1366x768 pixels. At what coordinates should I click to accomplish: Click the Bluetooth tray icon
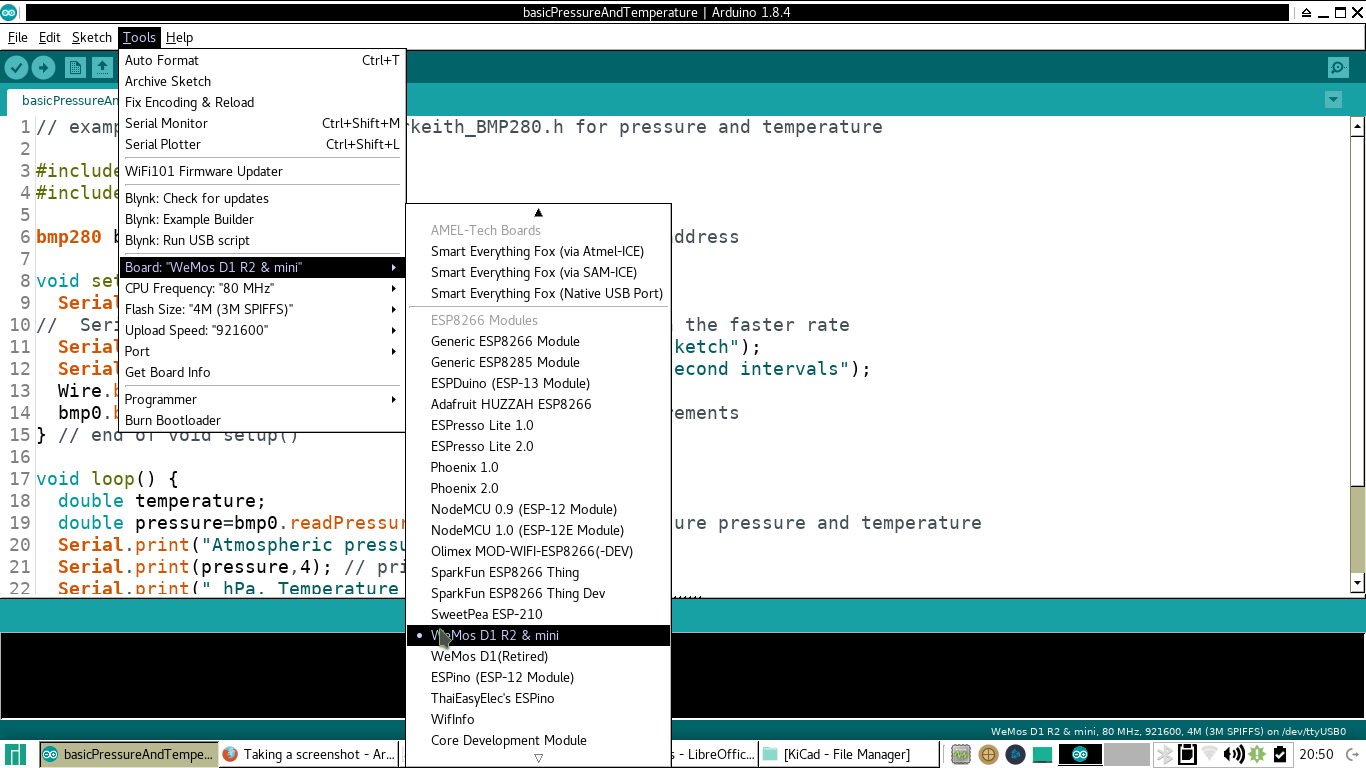tap(1164, 754)
